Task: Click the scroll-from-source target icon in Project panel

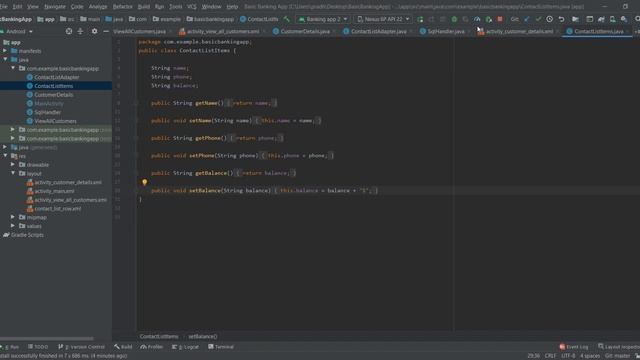Action: pyautogui.click(x=69, y=31)
